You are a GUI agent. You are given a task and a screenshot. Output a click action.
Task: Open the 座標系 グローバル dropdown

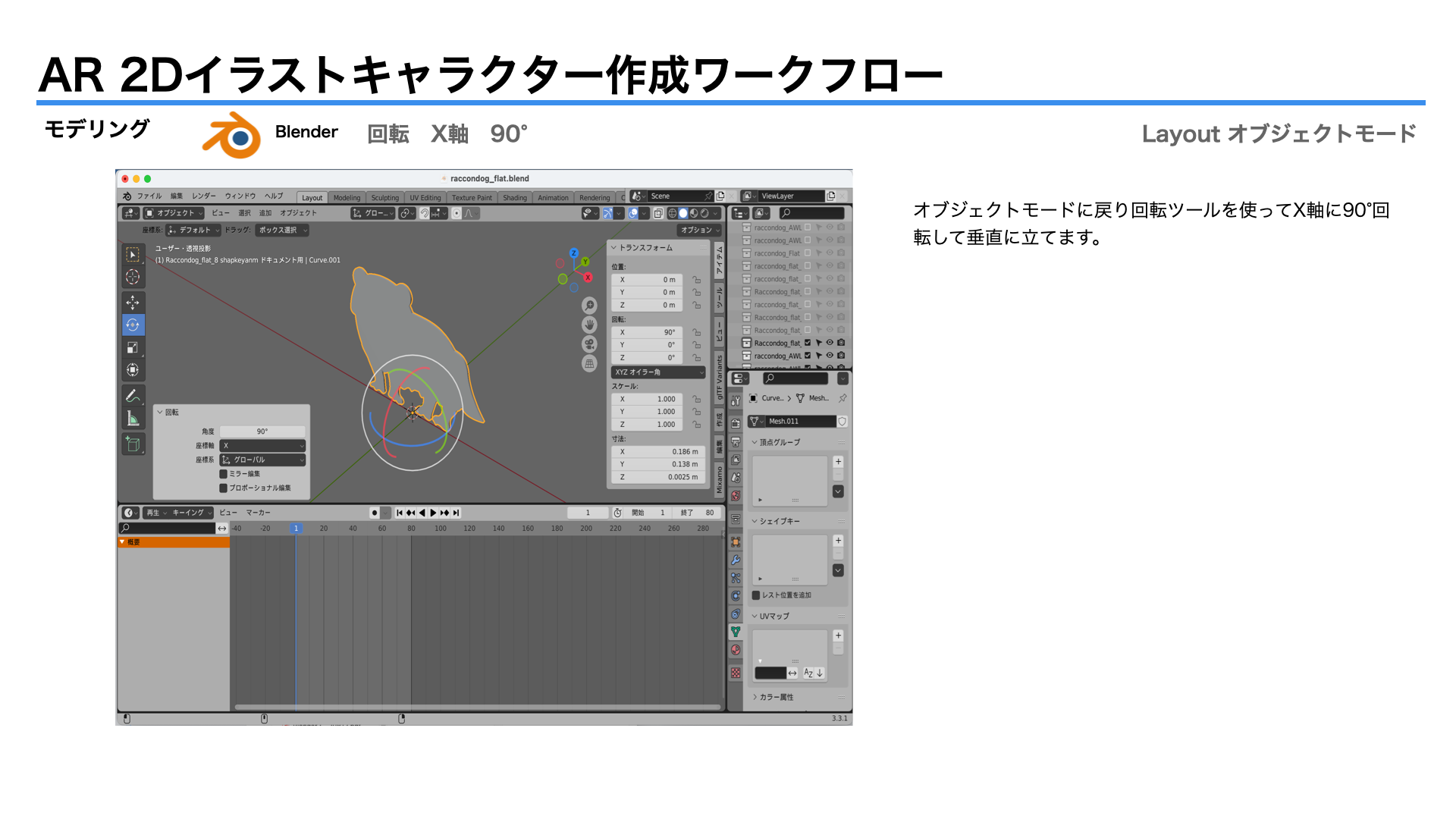tap(262, 460)
